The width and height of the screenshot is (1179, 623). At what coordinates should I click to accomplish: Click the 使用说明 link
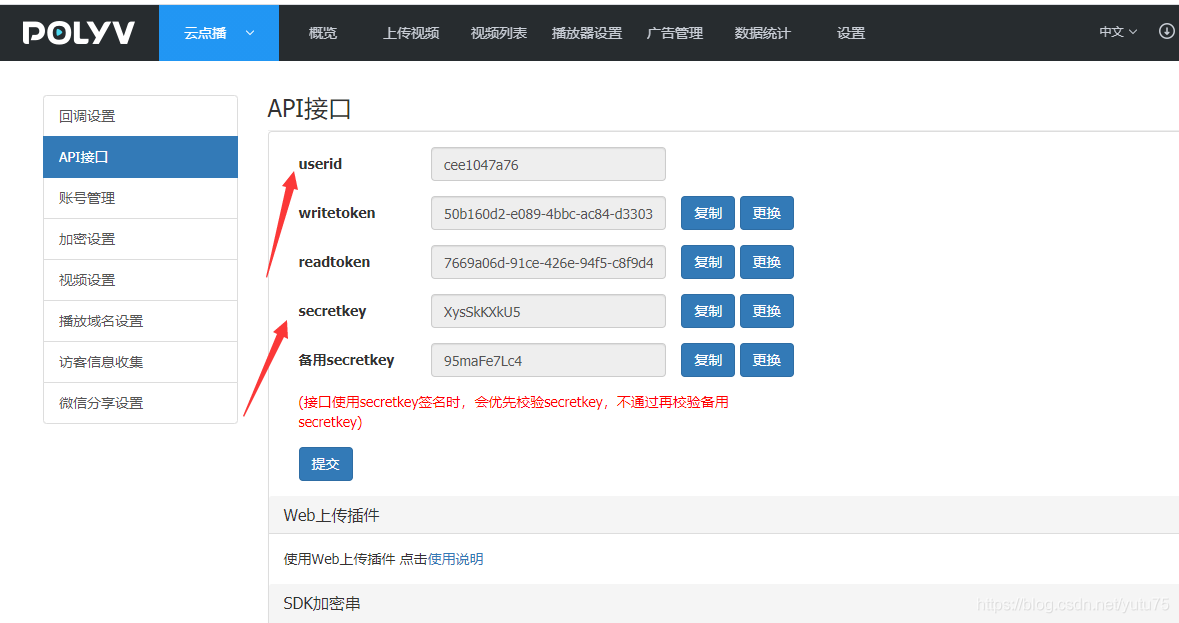(x=455, y=559)
